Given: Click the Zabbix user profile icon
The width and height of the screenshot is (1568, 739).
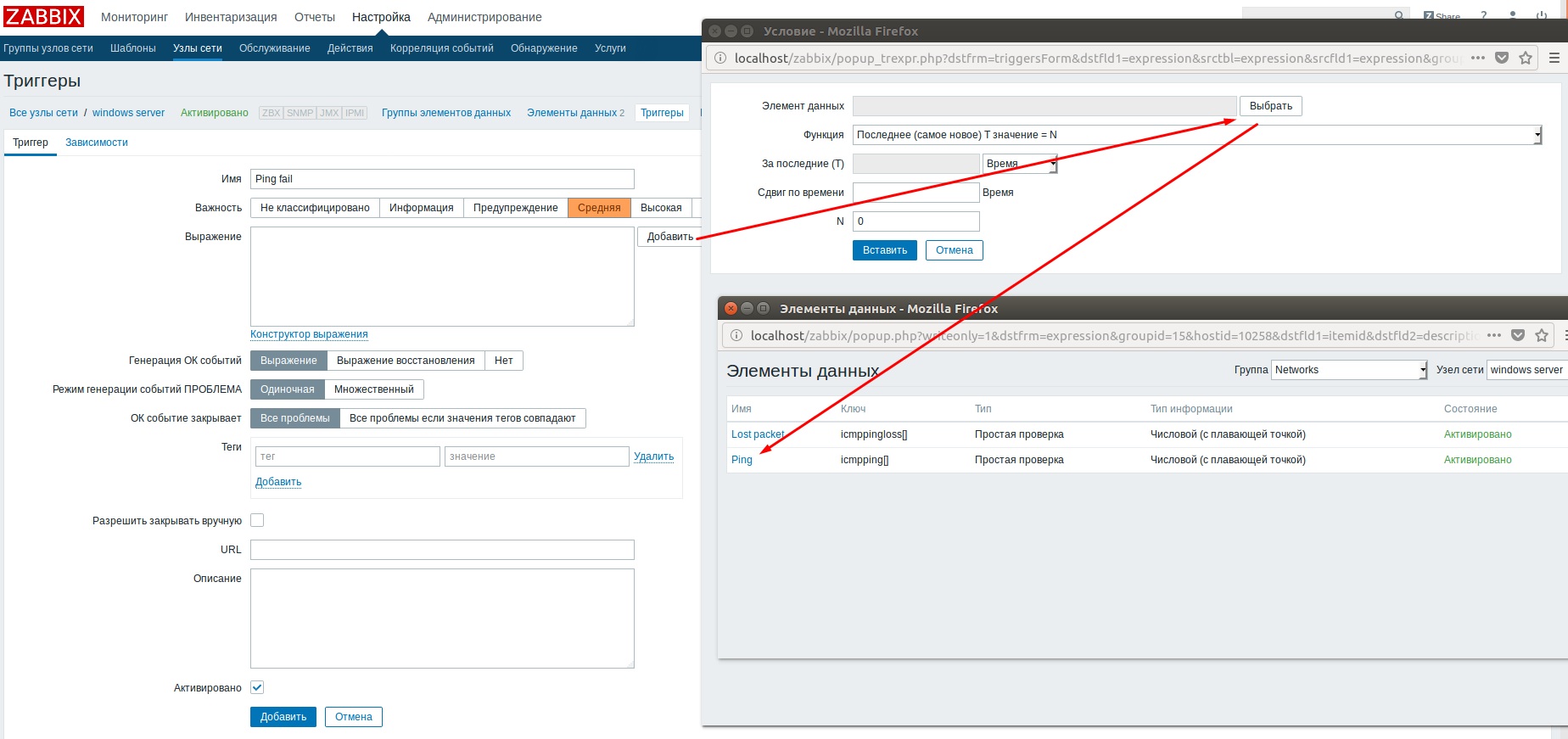Looking at the screenshot, I should point(1513,16).
